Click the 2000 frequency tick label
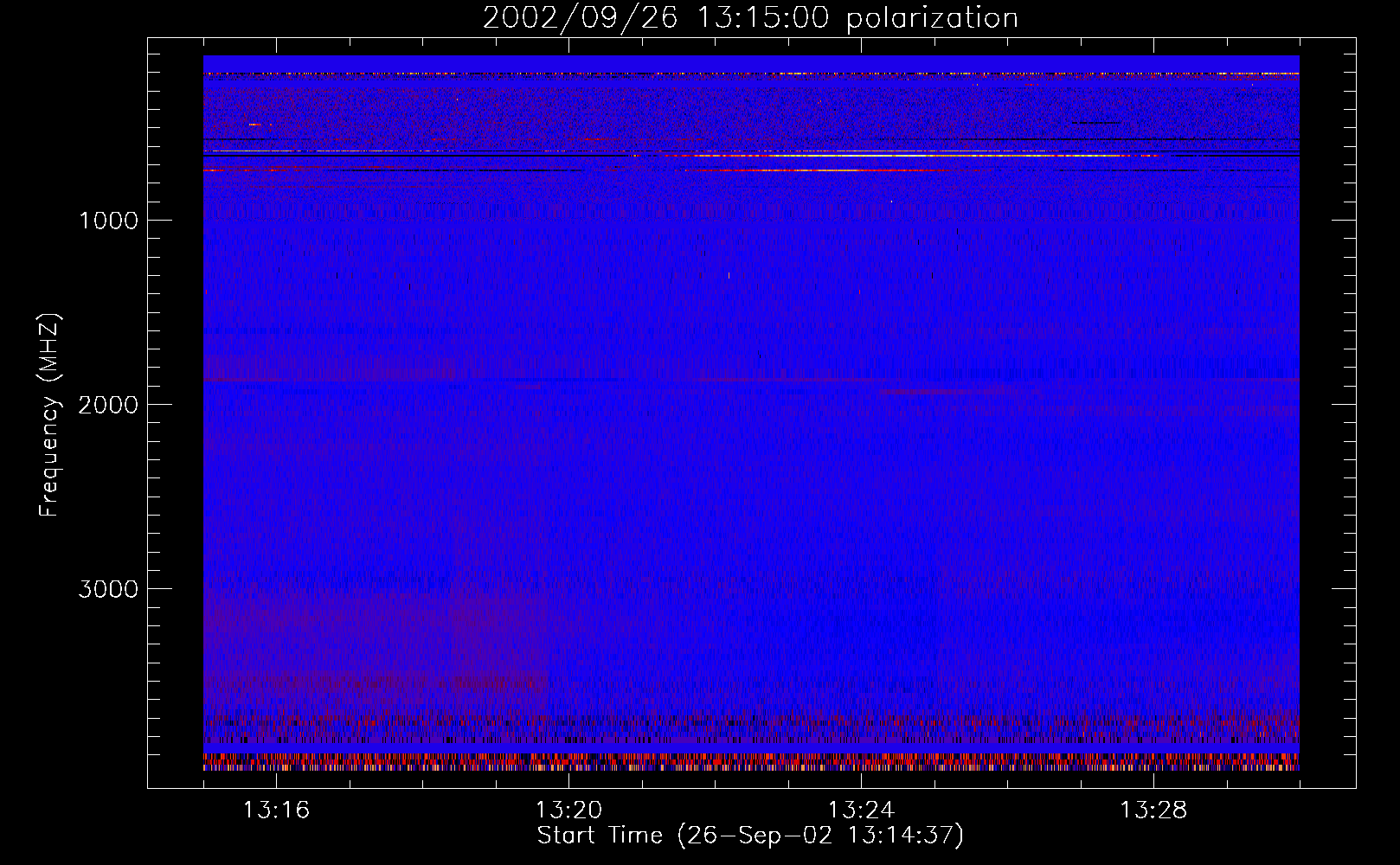The width and height of the screenshot is (1400, 865). point(108,405)
